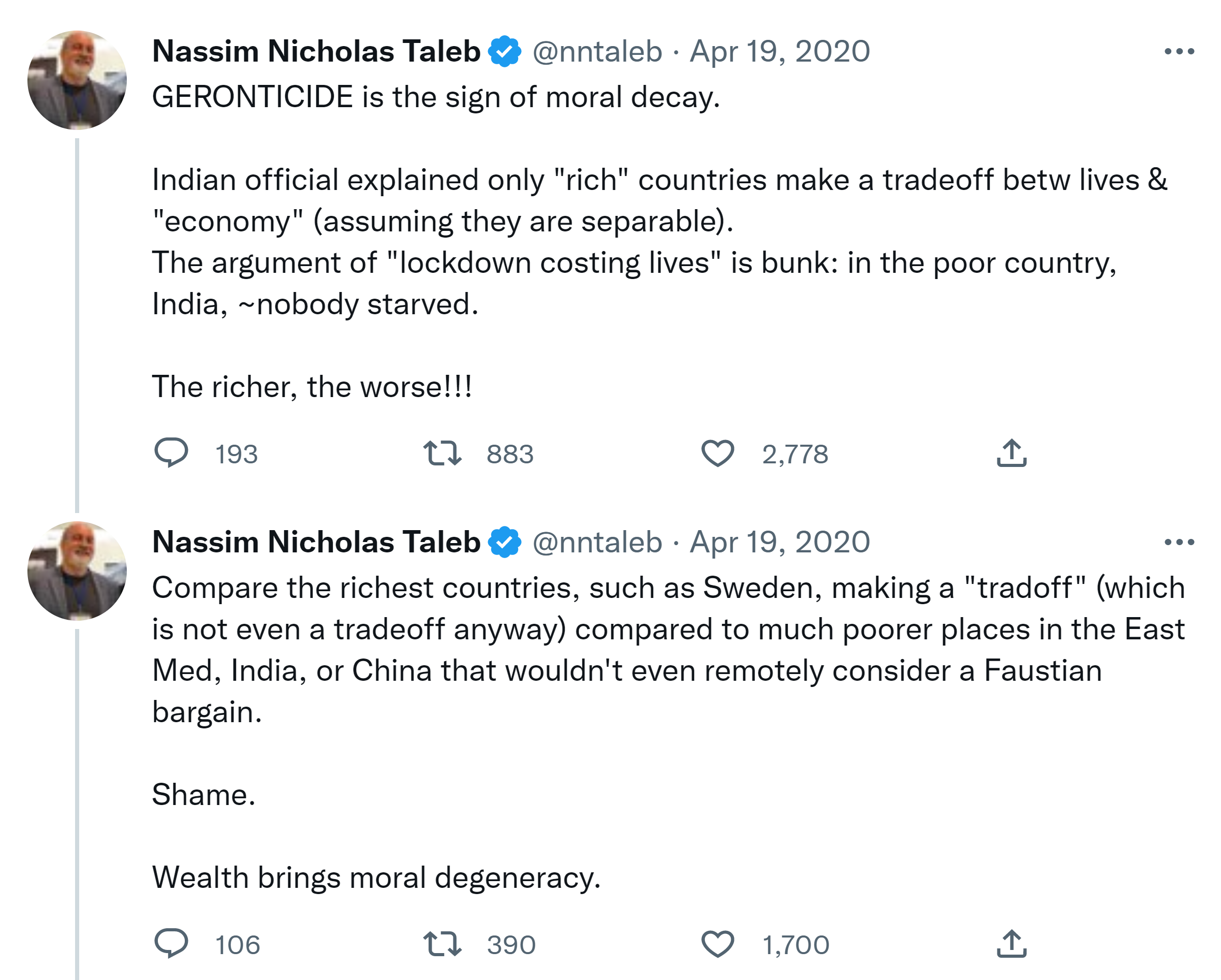Share the GERONTICIDE tweet
The image size is (1221, 980).
1011,453
